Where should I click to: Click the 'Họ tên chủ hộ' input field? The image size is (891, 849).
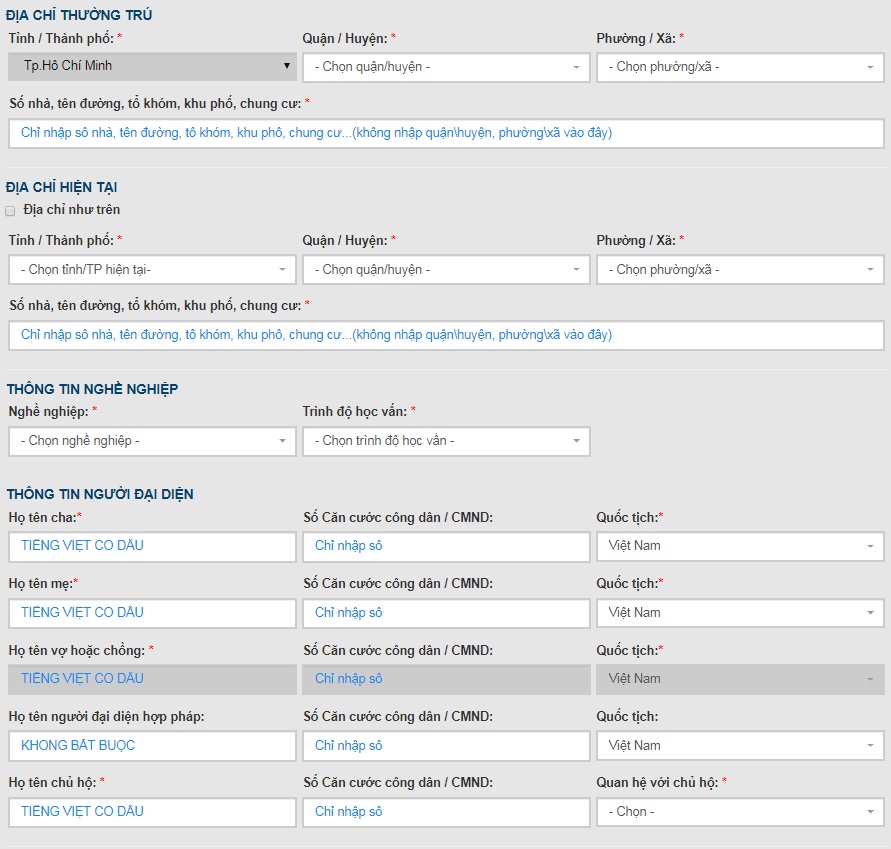click(152, 811)
